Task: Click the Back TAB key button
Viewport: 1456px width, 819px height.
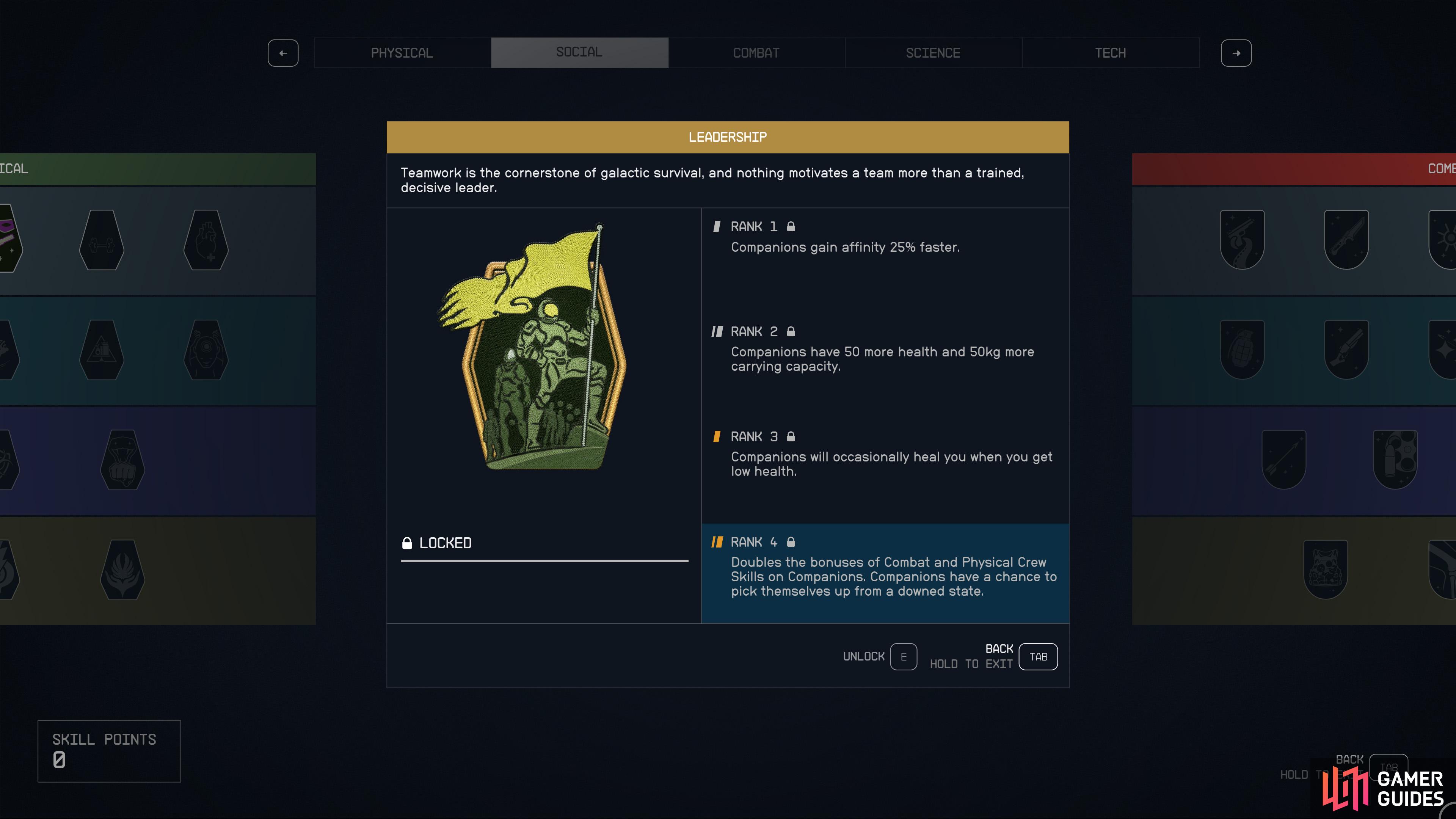Action: pos(1038,657)
